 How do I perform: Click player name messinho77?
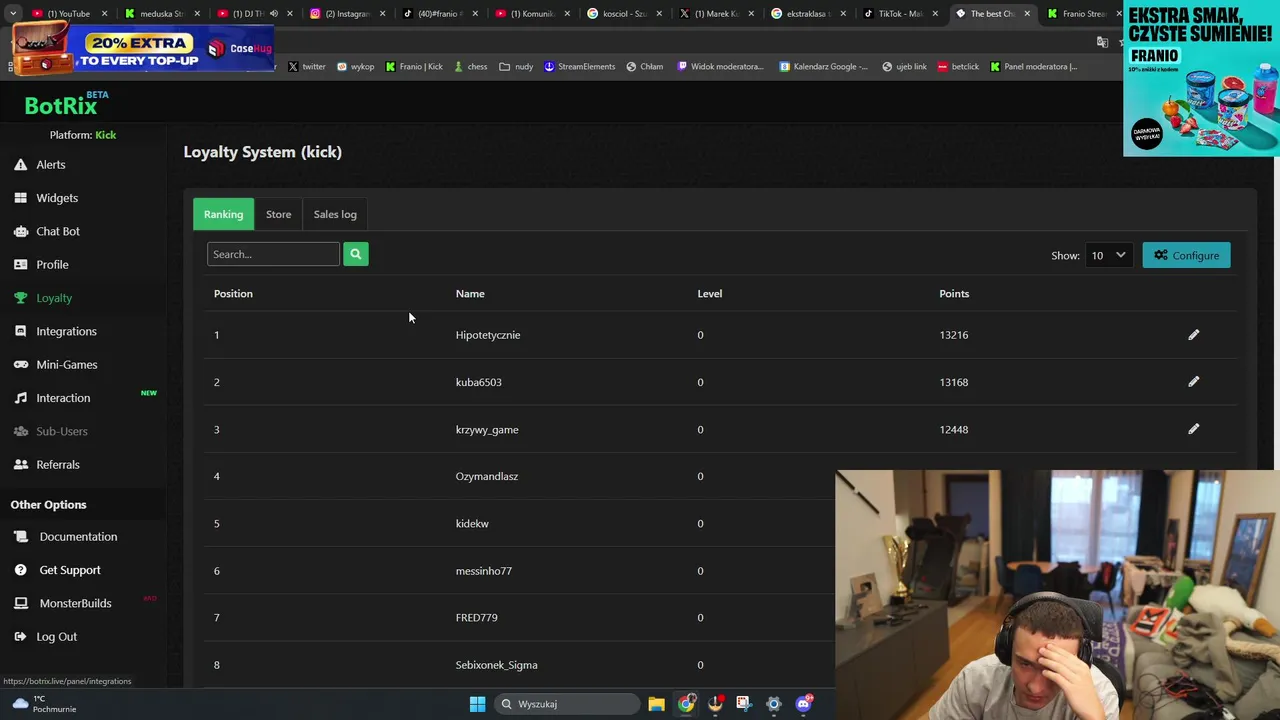pyautogui.click(x=484, y=571)
